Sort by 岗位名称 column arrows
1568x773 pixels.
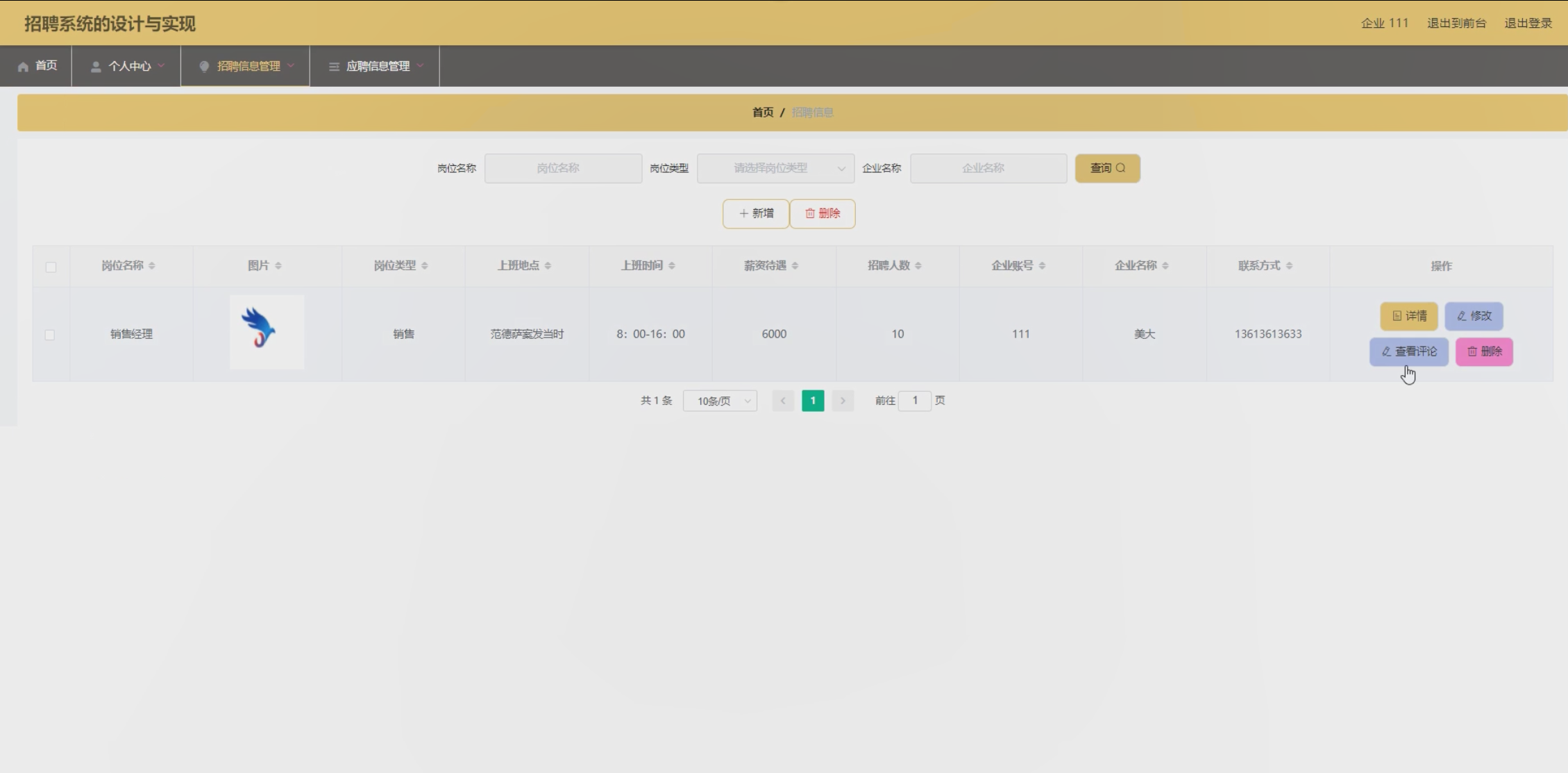152,266
